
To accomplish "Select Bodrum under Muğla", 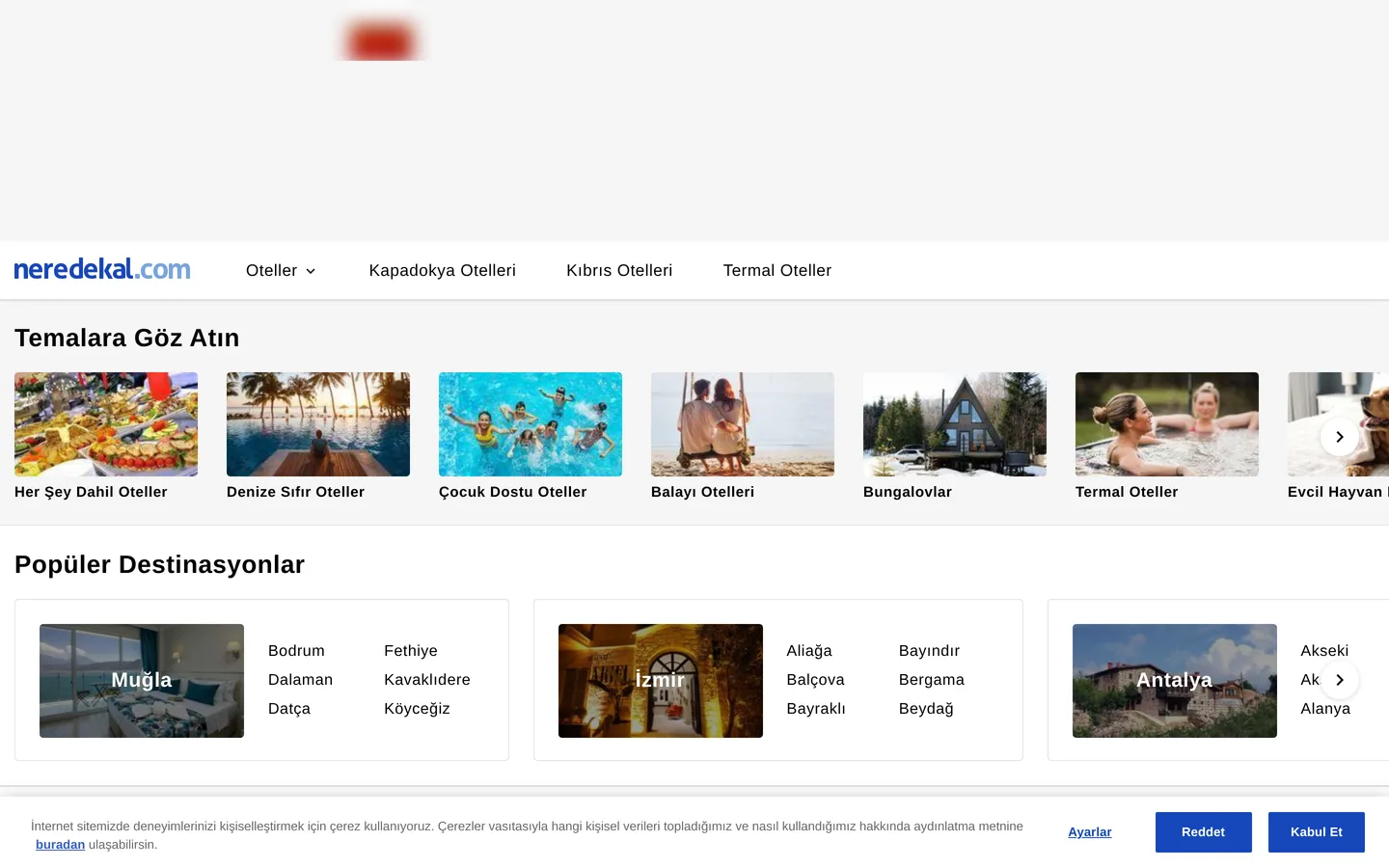I will tap(296, 651).
